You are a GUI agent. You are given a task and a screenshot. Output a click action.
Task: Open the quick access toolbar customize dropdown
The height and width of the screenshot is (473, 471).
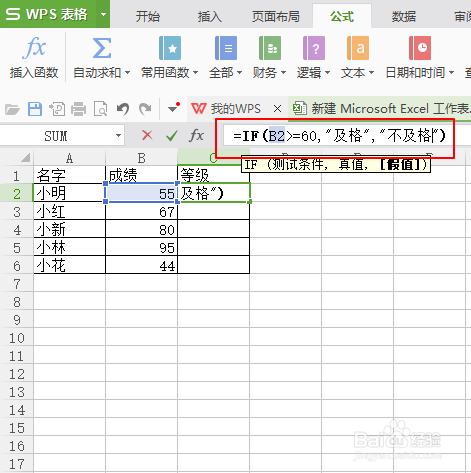pos(174,108)
